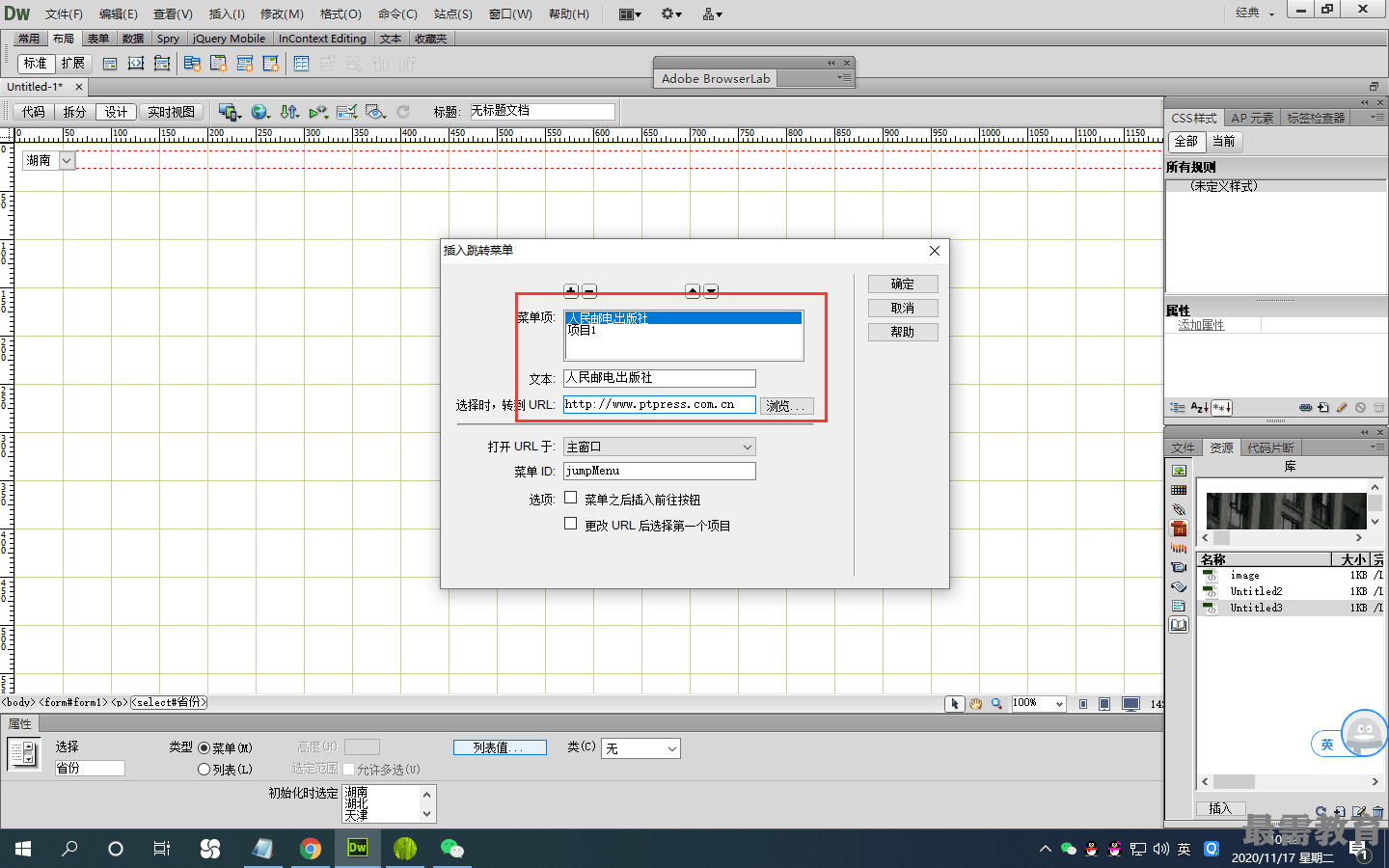
Task: Click the 列表值... button
Action: 500,747
